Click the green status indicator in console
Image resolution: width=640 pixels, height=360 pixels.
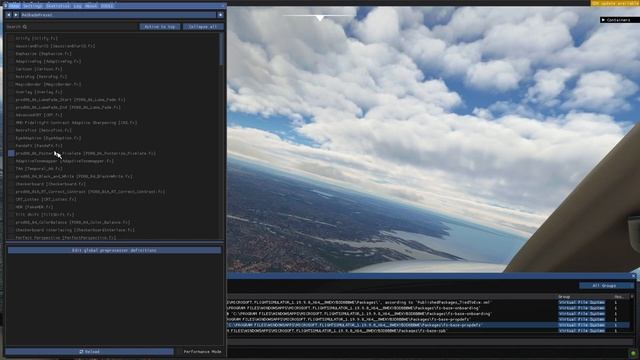[x=633, y=353]
